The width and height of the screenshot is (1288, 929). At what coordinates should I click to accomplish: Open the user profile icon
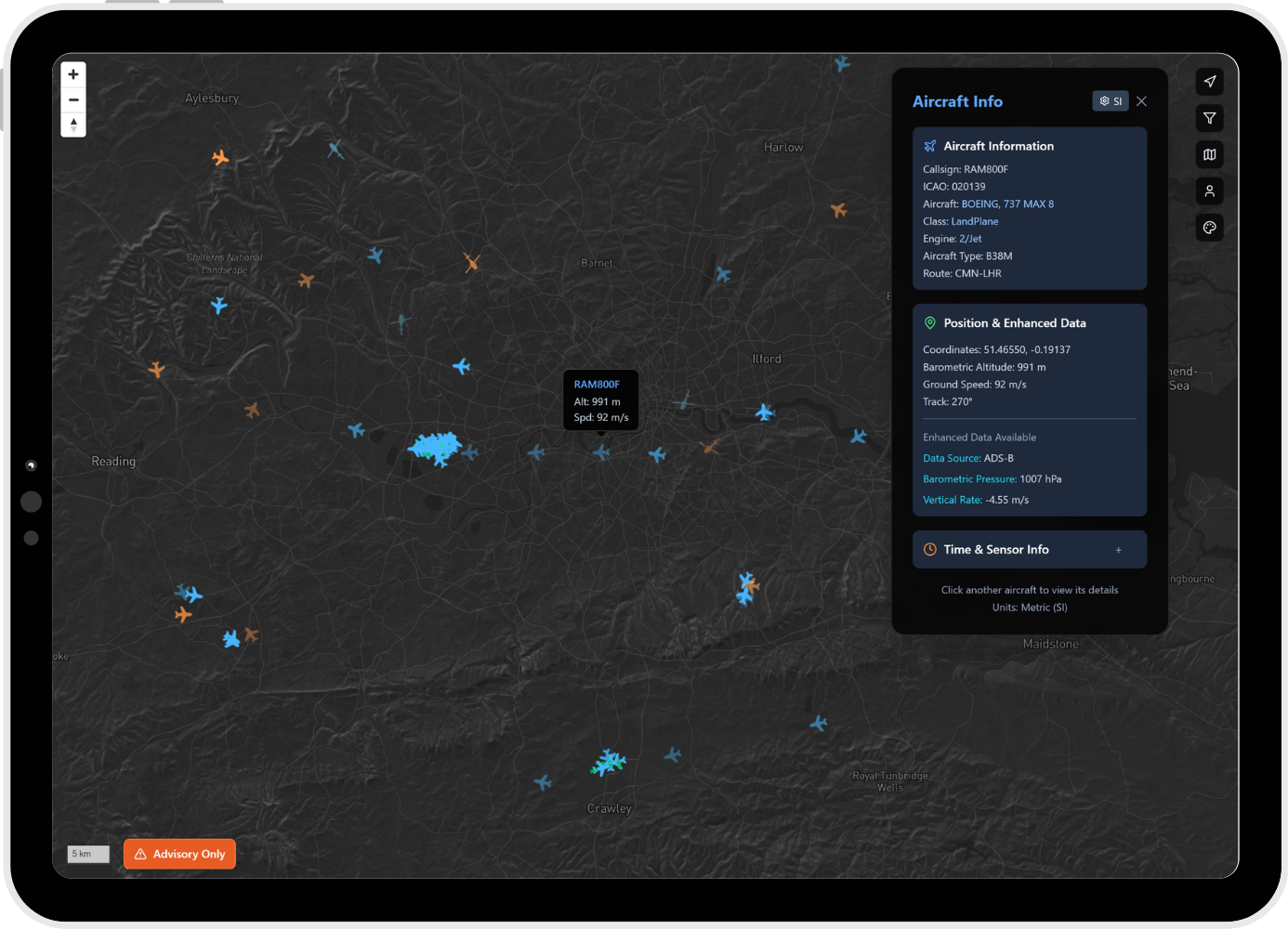[x=1209, y=191]
